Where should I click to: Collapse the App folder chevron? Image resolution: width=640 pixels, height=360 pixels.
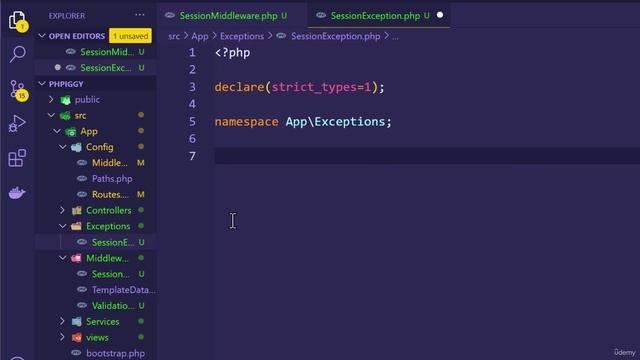pyautogui.click(x=57, y=131)
